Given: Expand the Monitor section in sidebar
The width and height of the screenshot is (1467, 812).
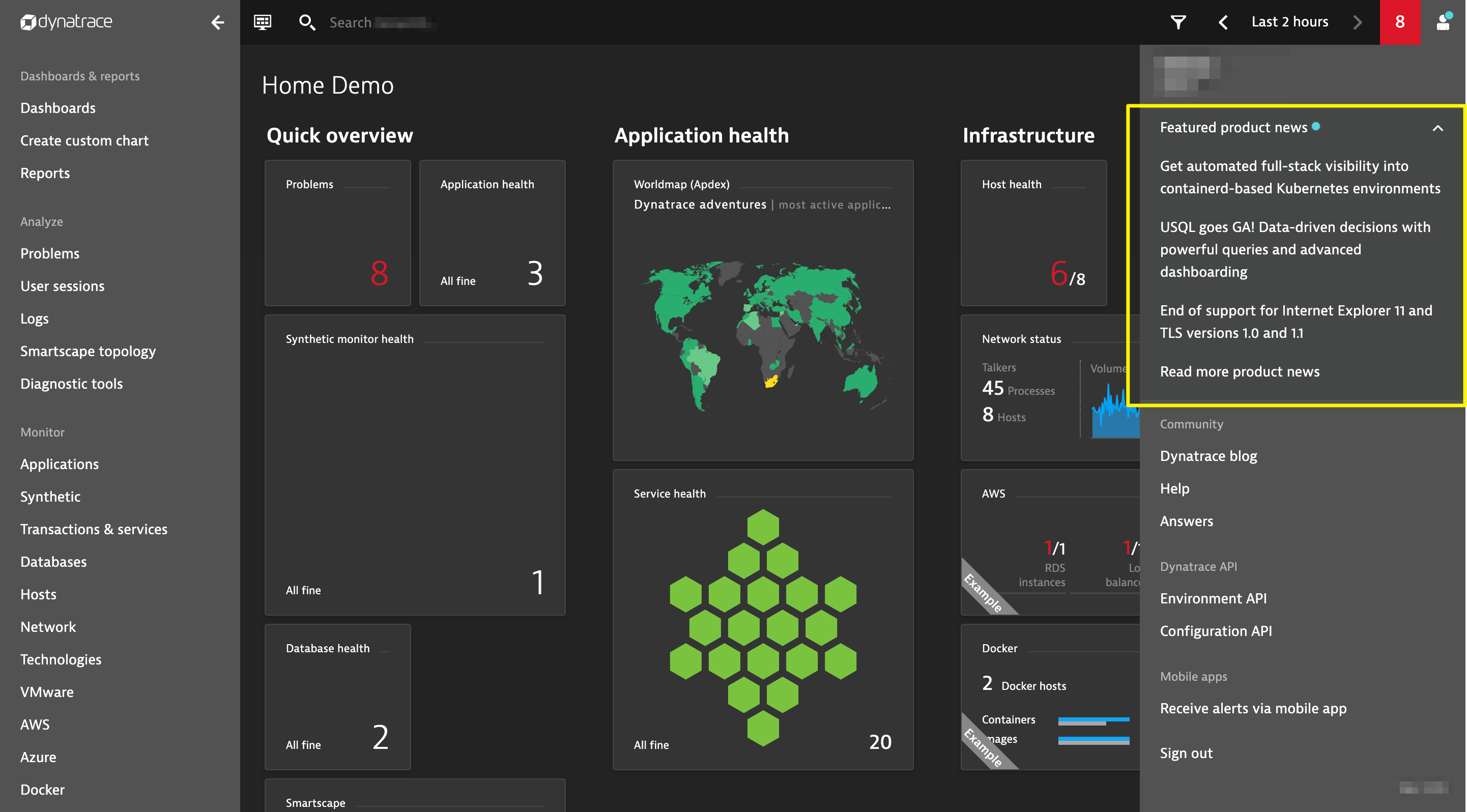Looking at the screenshot, I should pos(43,432).
